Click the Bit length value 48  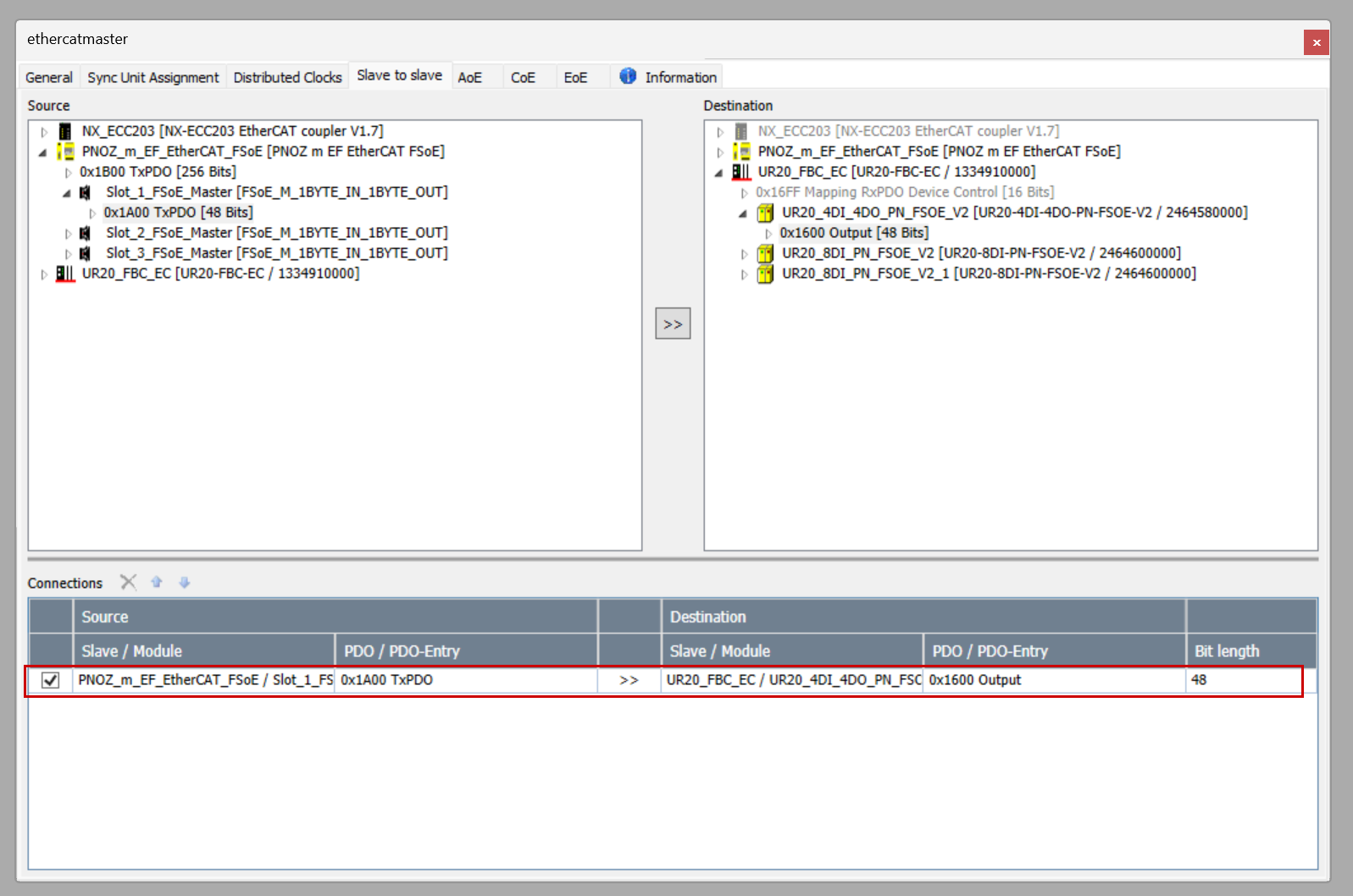[1199, 680]
